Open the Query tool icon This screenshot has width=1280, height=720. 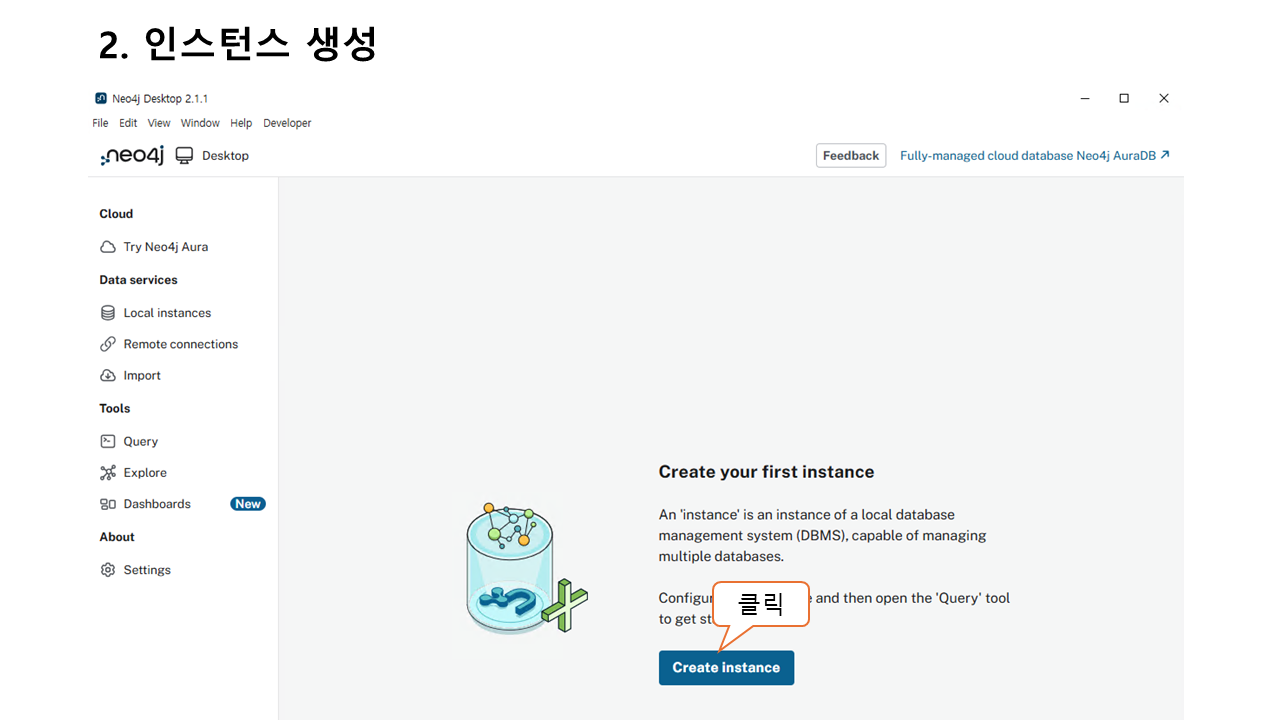(x=108, y=441)
